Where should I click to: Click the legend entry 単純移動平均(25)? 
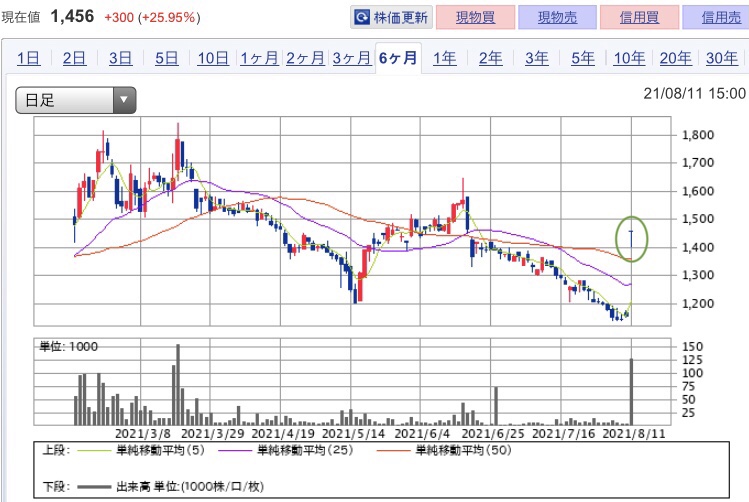click(x=305, y=450)
